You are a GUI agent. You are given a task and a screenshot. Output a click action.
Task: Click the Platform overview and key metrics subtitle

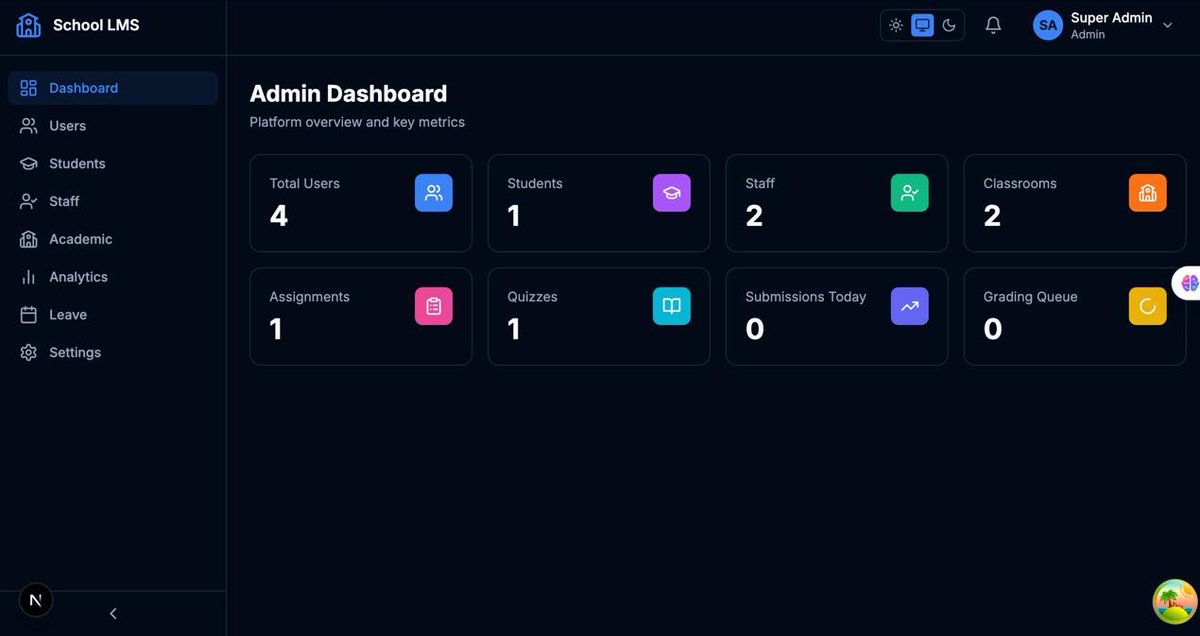click(x=357, y=122)
